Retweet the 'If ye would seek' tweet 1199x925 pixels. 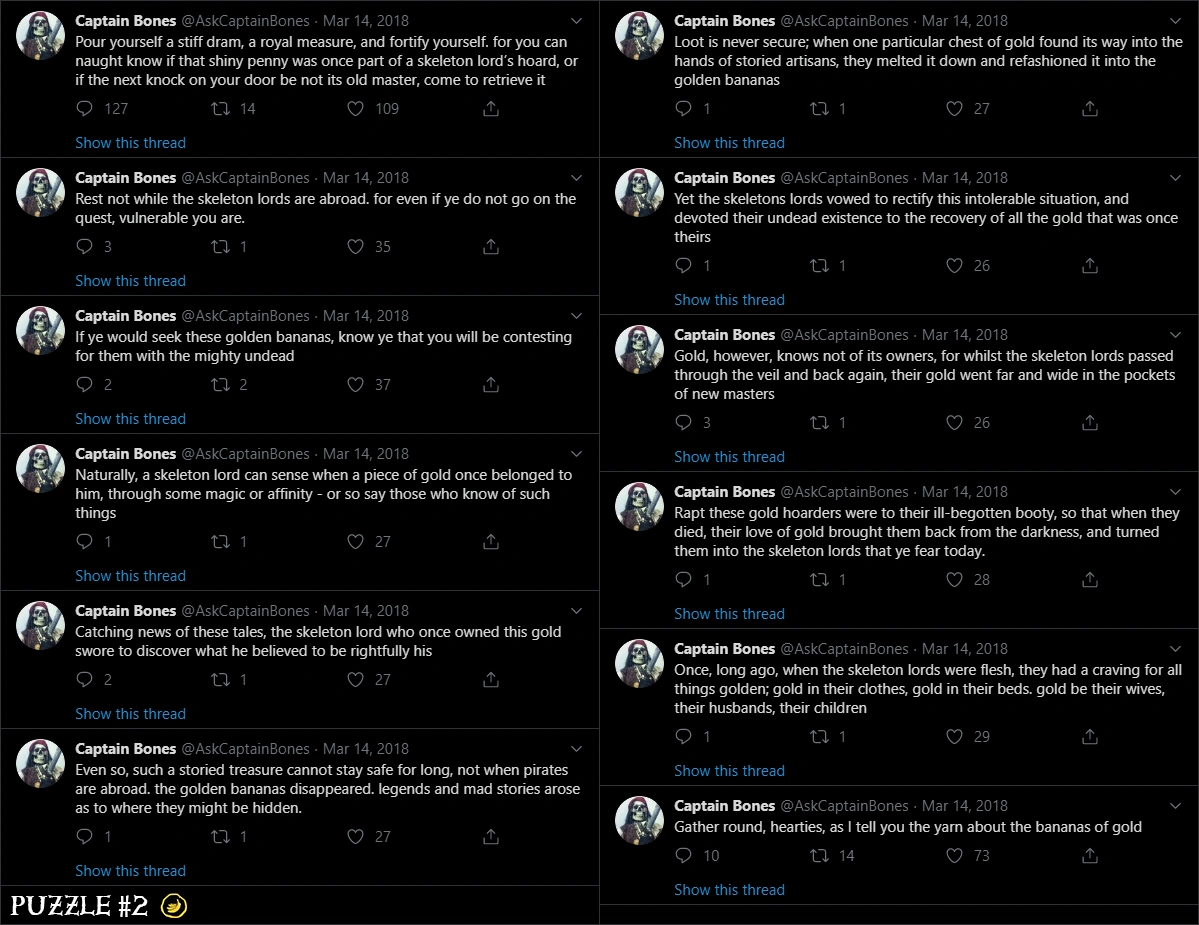[220, 385]
